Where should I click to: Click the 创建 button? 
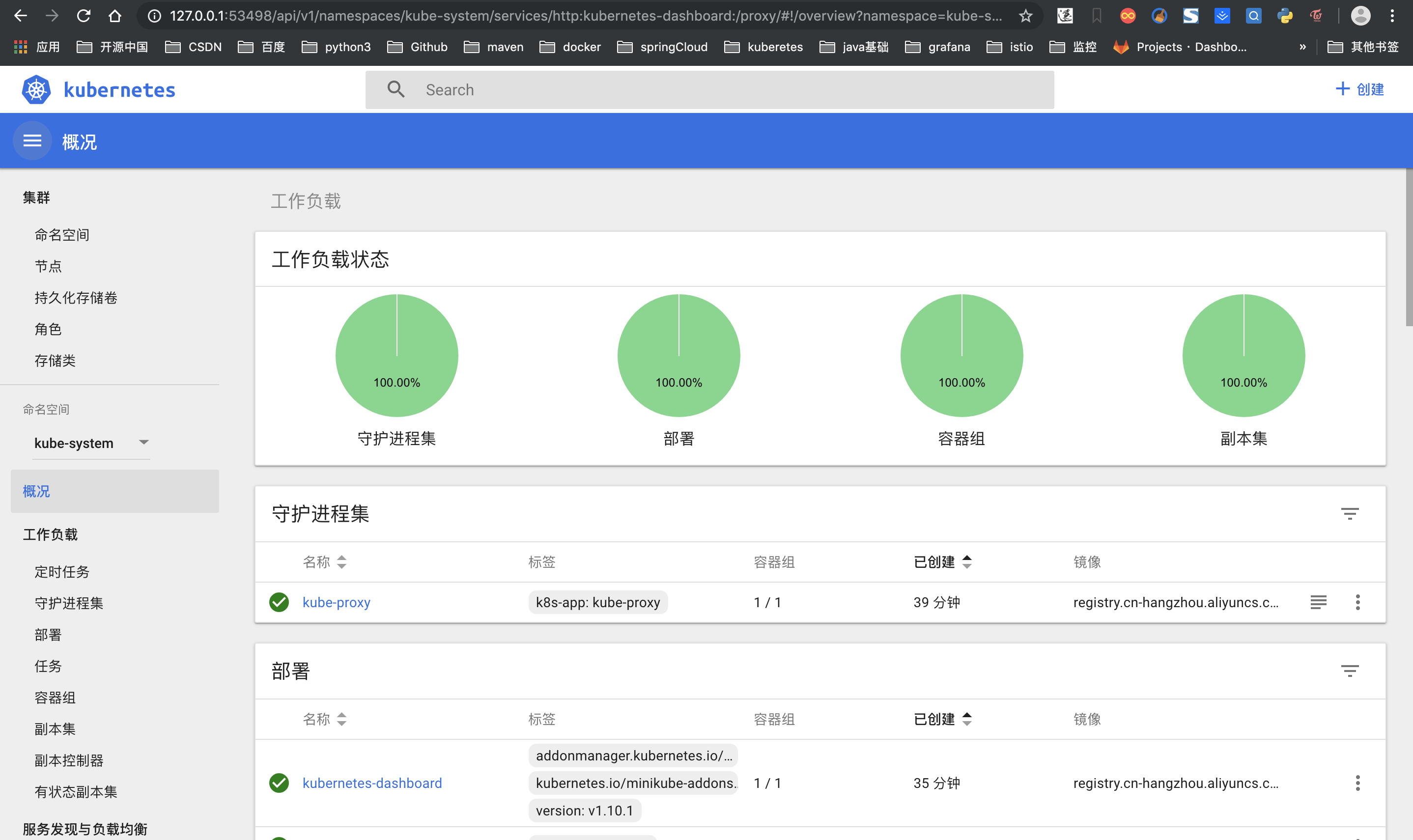(1360, 89)
